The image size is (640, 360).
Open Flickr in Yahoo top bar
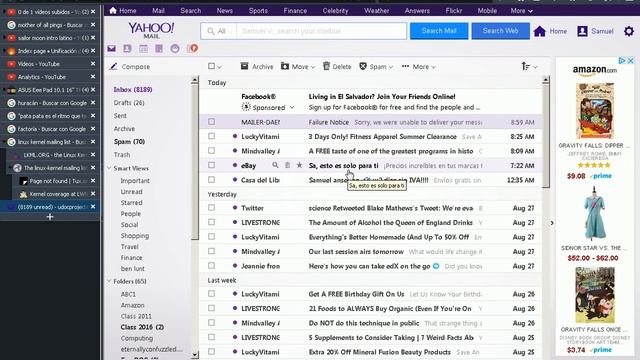coord(453,11)
